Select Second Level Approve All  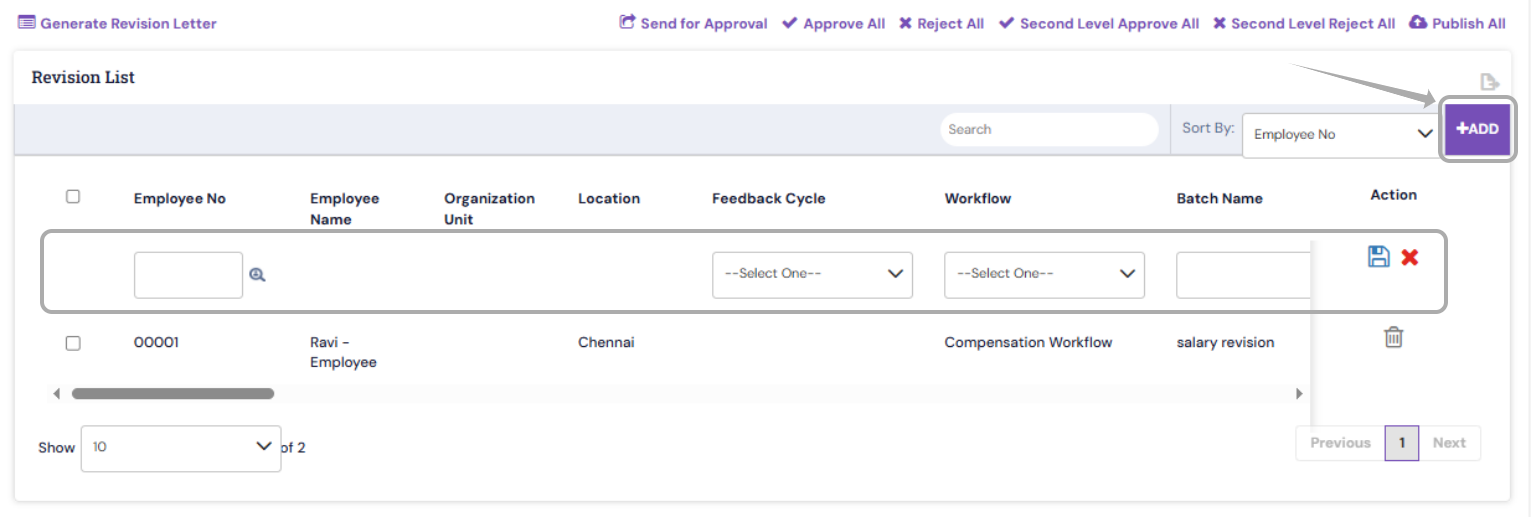(1099, 23)
